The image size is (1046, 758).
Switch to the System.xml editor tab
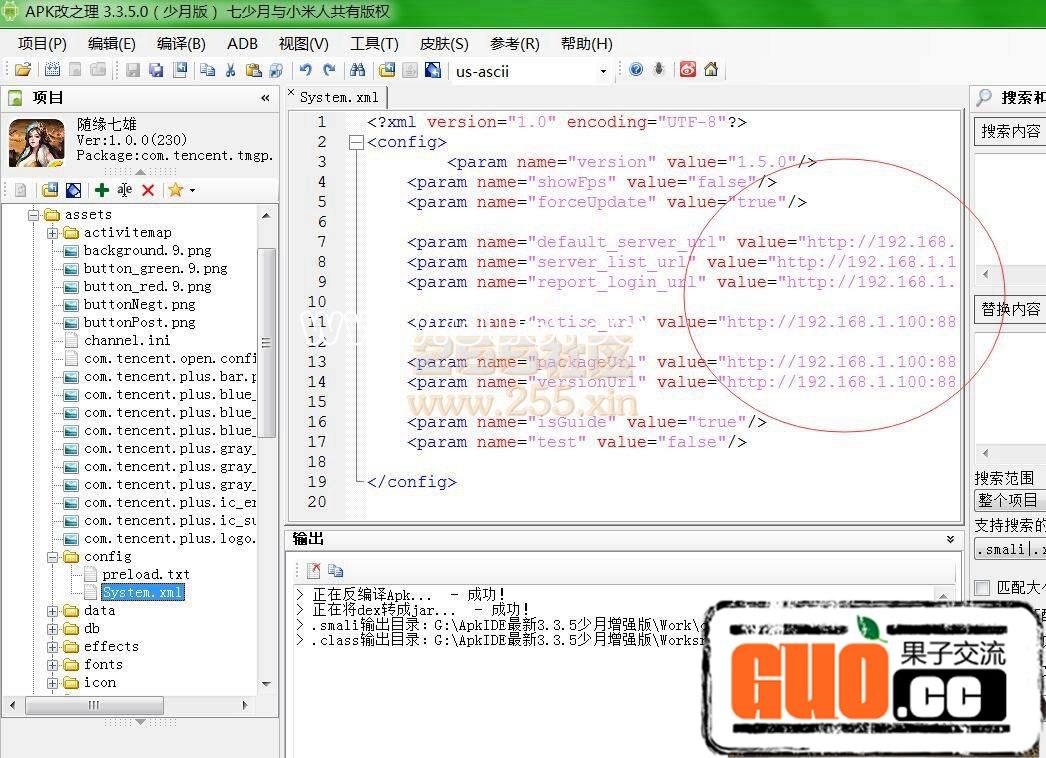click(338, 97)
